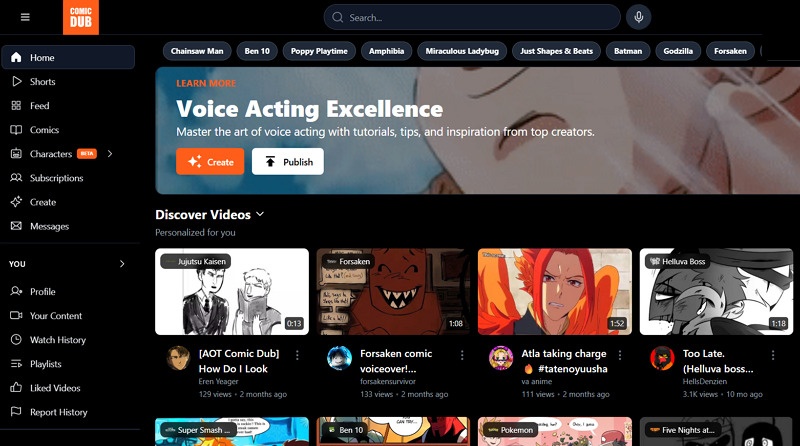Click the Publish banner button
Viewport: 800px width, 446px height.
288,162
